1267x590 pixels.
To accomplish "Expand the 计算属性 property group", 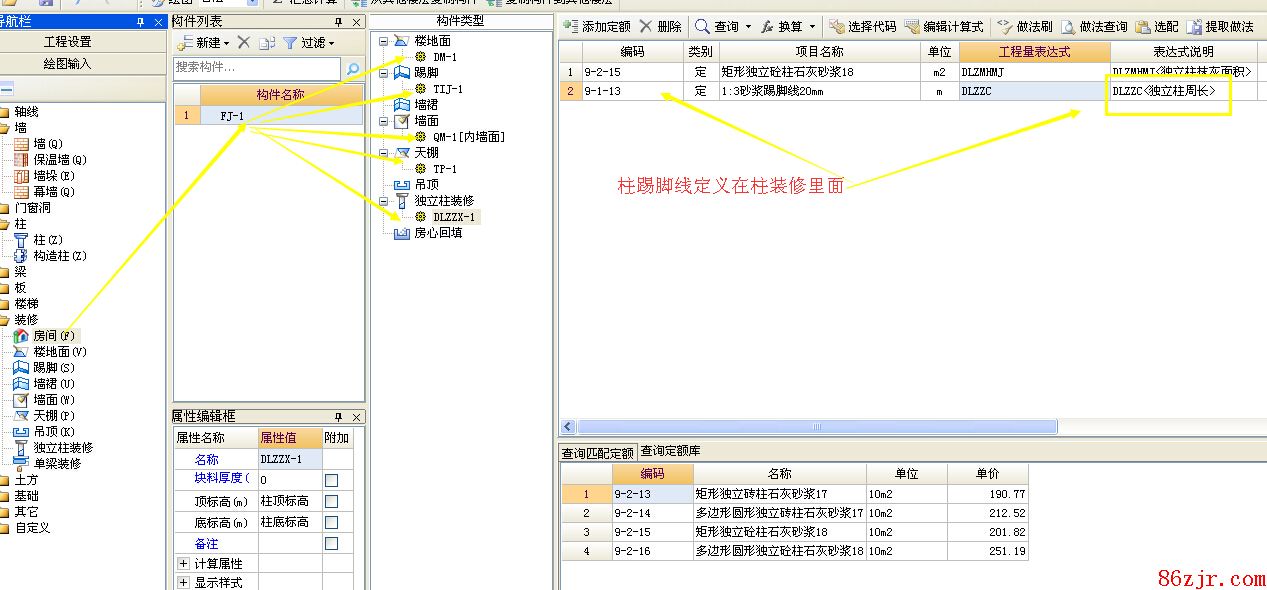I will pyautogui.click(x=183, y=564).
